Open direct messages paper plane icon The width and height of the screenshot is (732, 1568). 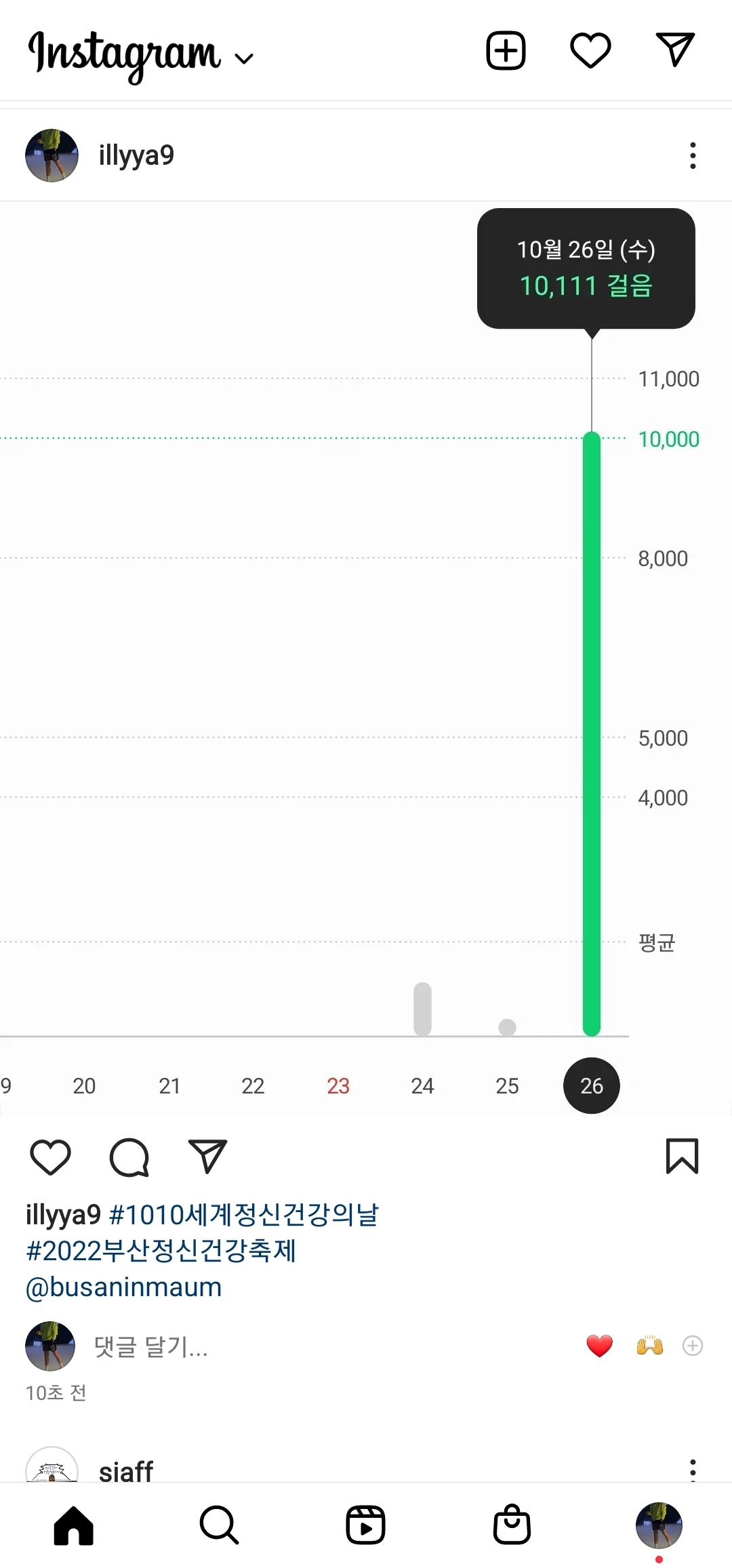675,49
